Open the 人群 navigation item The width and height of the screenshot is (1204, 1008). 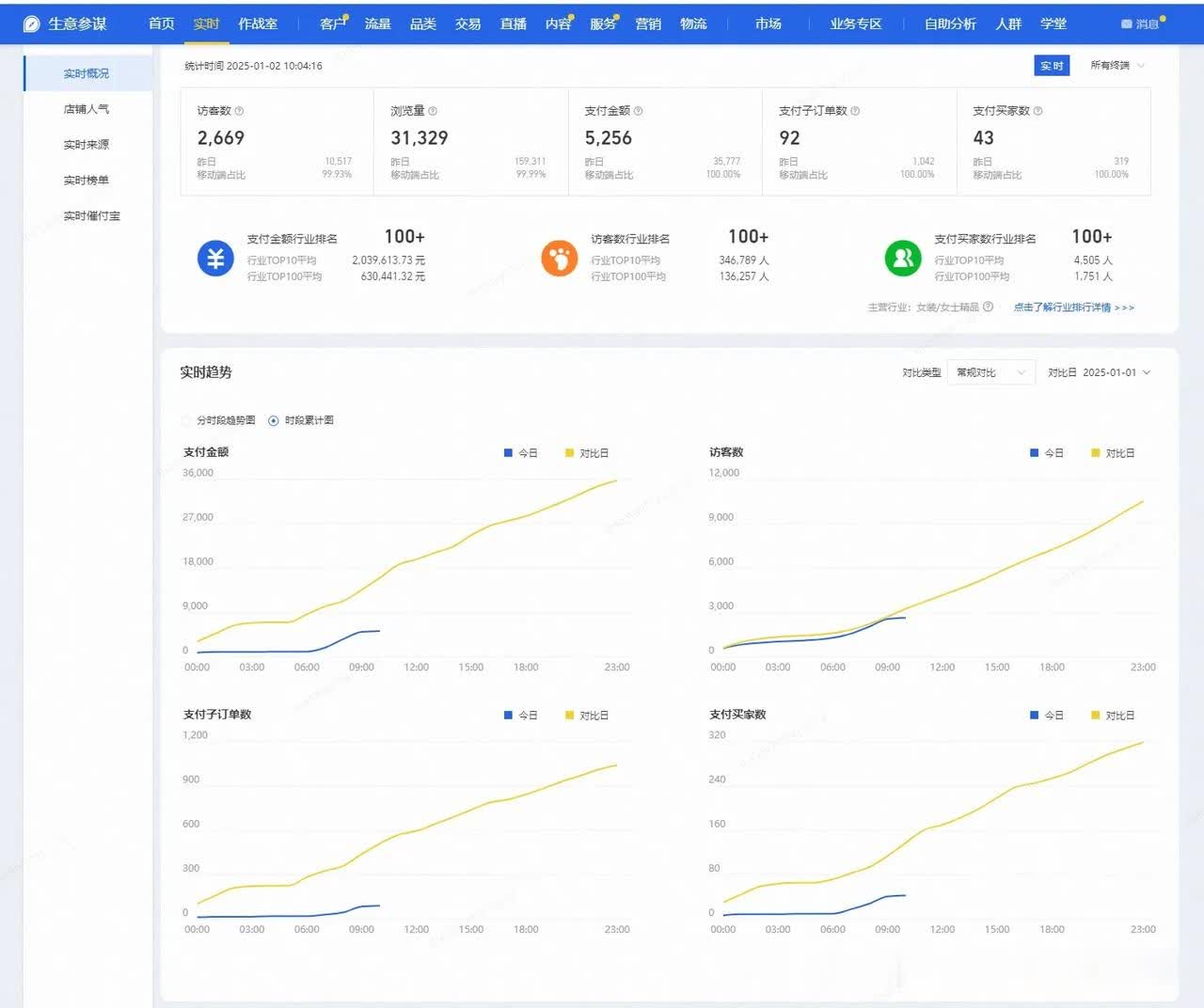coord(1008,24)
